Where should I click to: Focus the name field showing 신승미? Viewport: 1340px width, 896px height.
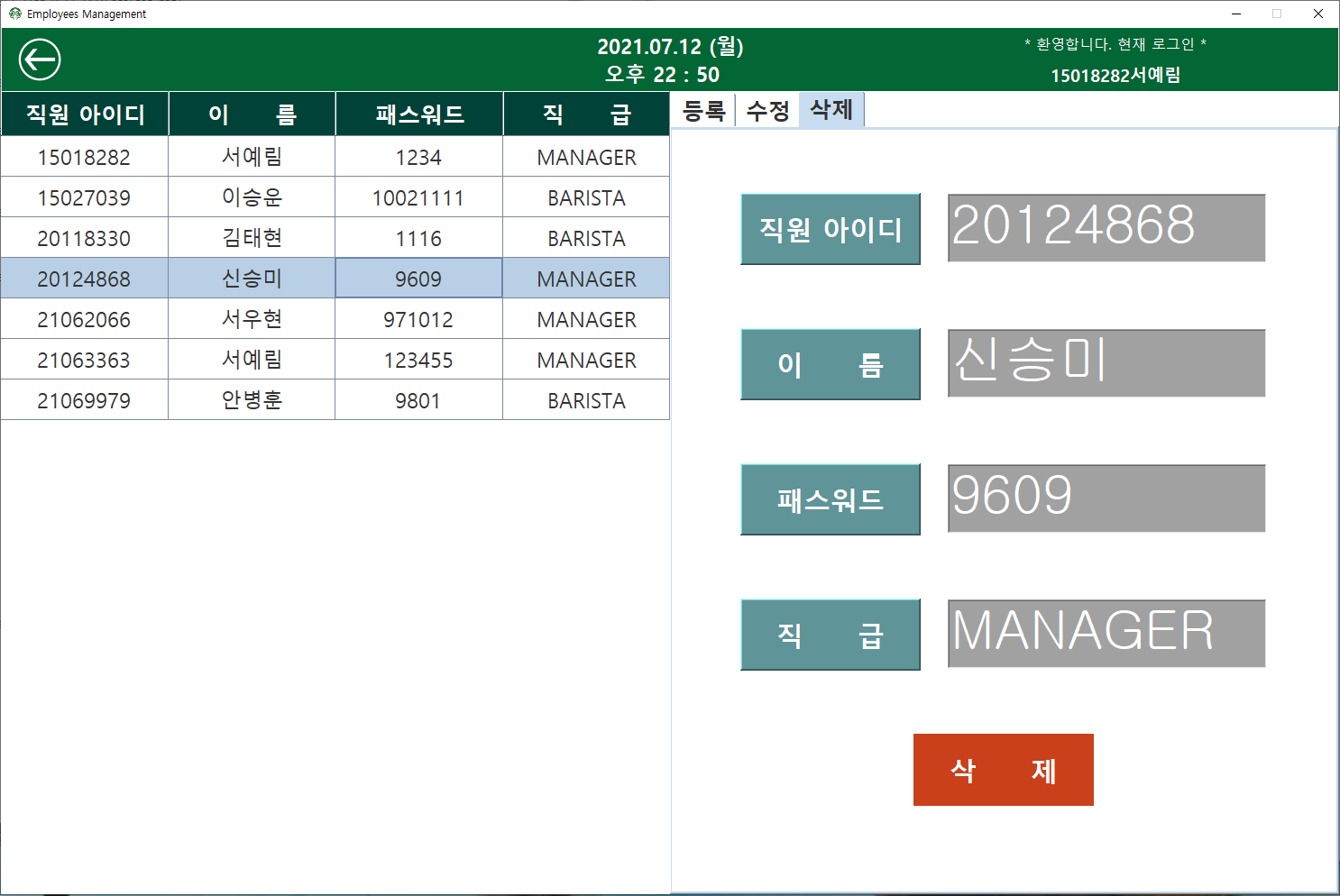pos(1106,363)
